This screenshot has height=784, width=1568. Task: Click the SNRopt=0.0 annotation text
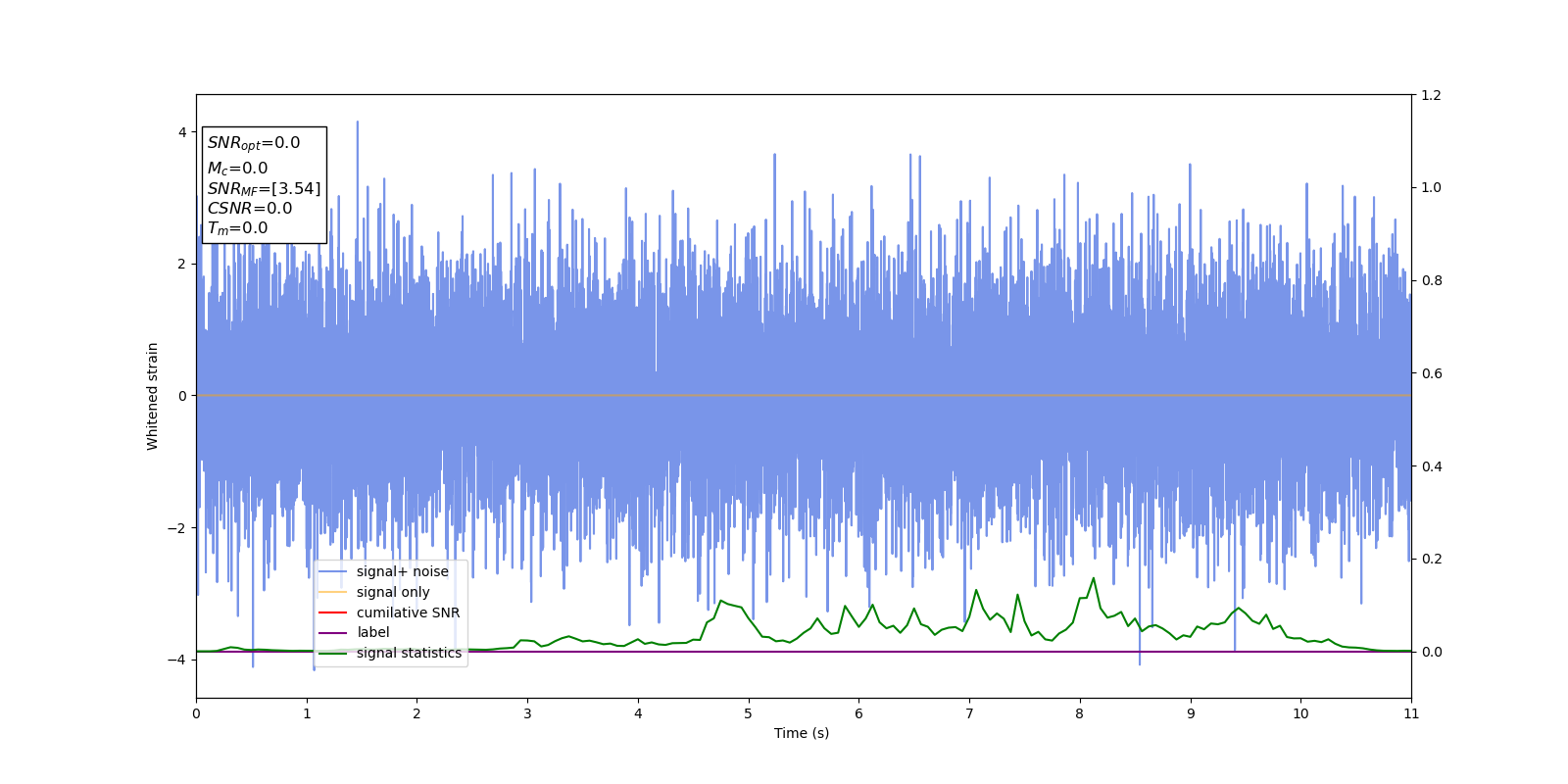coord(254,143)
